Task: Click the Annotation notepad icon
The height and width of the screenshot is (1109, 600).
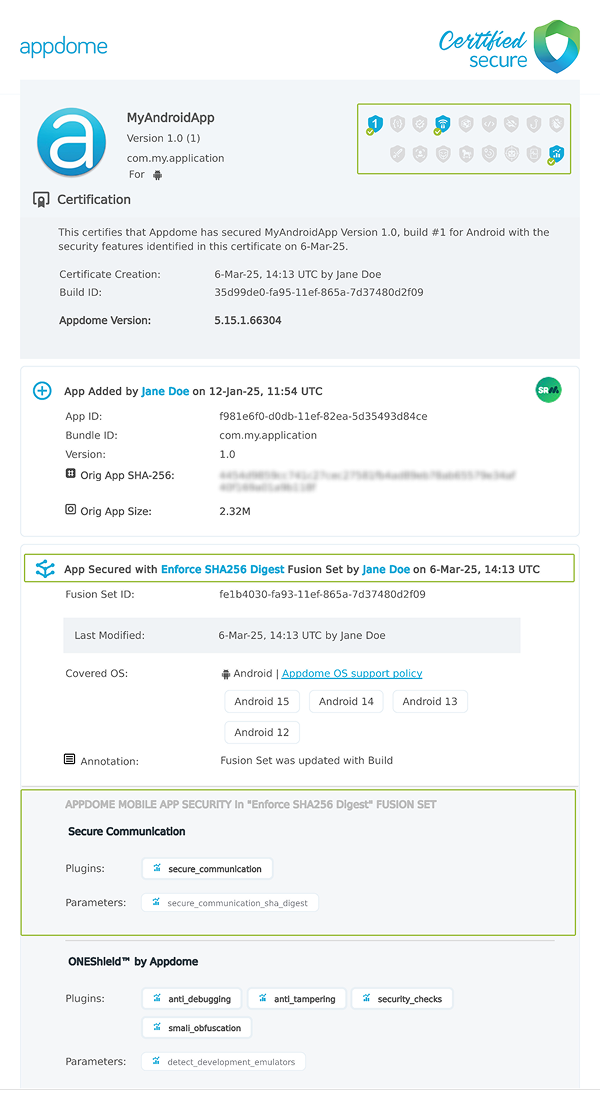Action: tap(68, 759)
